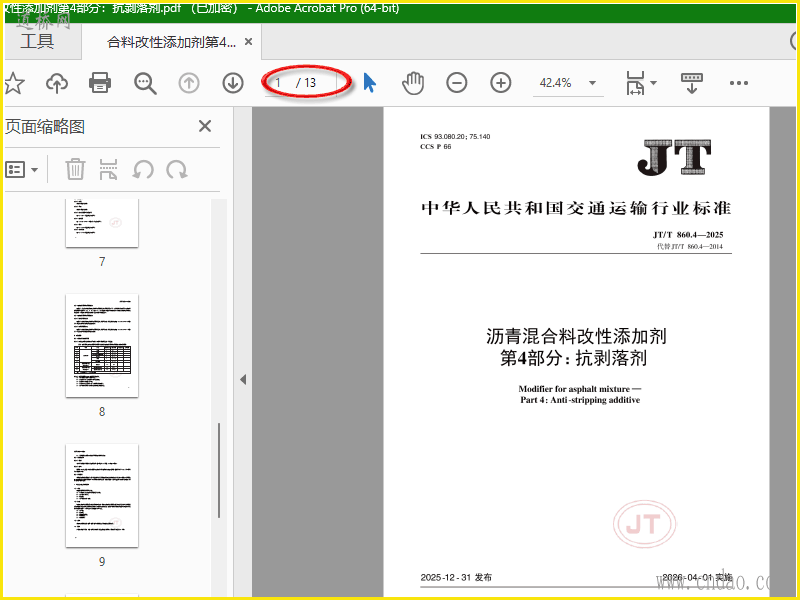Click the 2025-12-31 发布 date text
This screenshot has width=800, height=600.
456,577
